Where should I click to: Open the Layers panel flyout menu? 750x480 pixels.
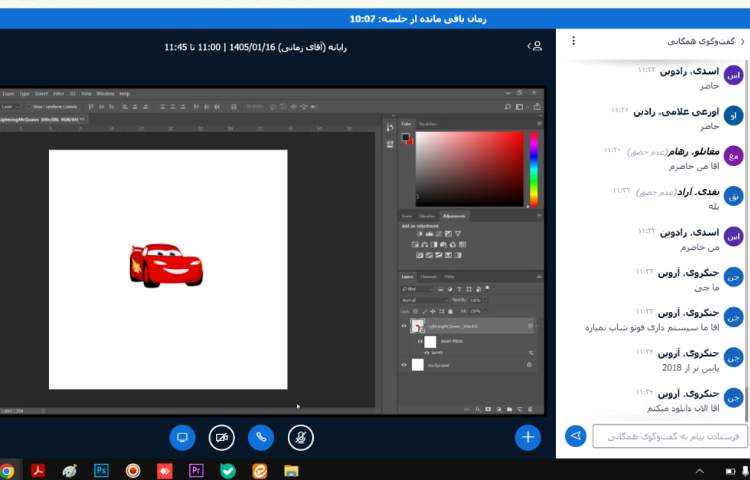[x=539, y=277]
